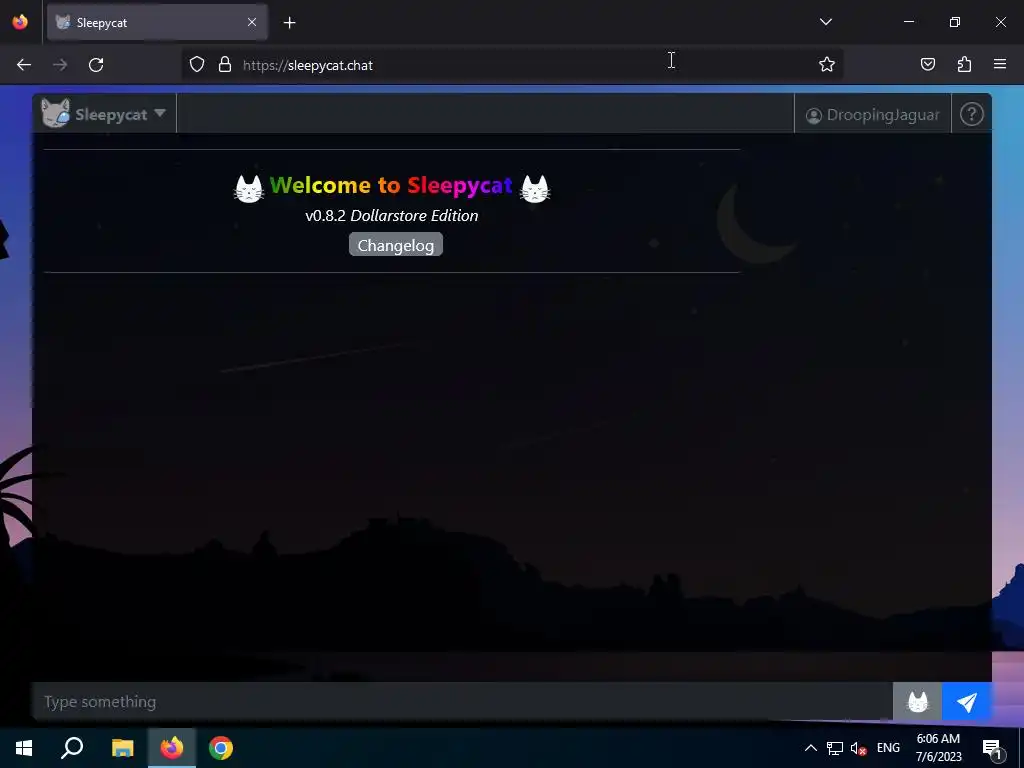The height and width of the screenshot is (768, 1024).
Task: Save page to Pocket
Action: [x=928, y=64]
